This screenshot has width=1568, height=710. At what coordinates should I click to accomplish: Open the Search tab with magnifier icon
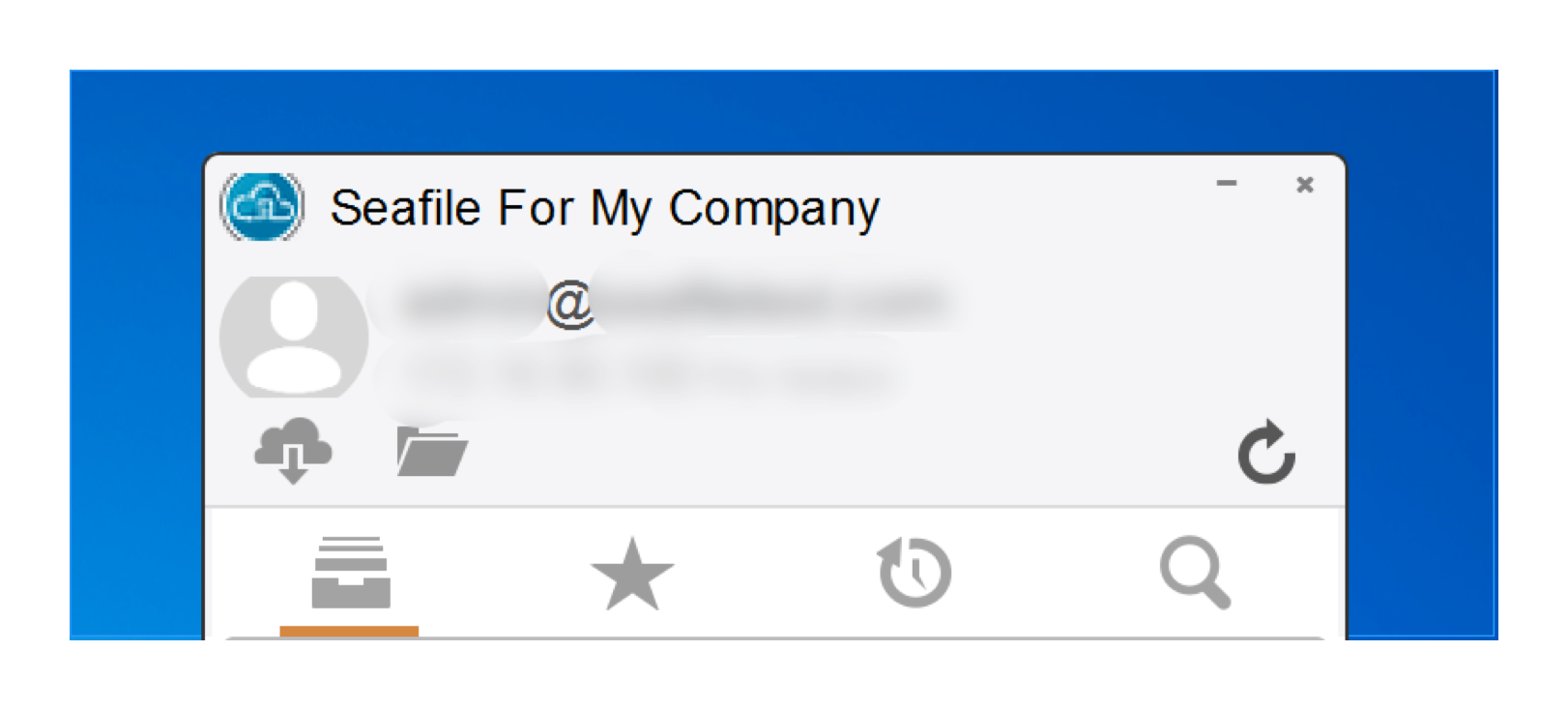click(1196, 573)
